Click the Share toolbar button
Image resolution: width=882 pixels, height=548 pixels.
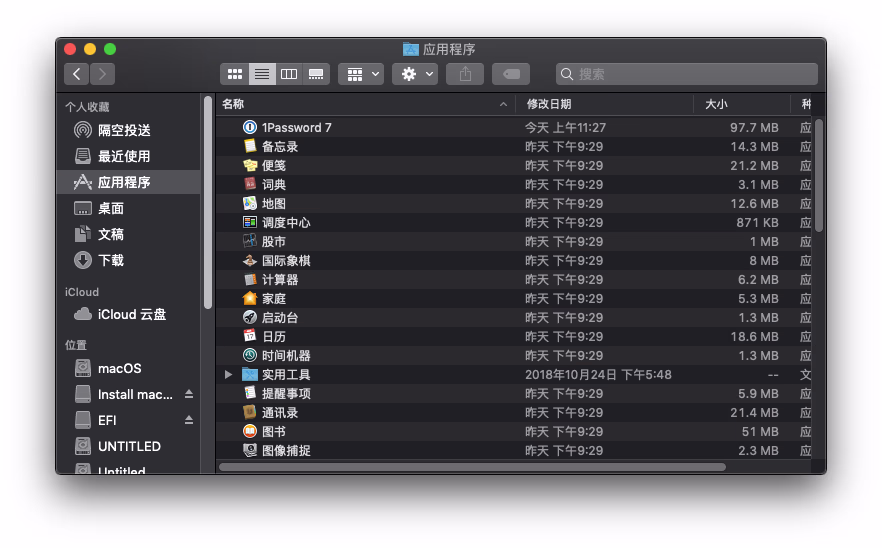(x=465, y=74)
